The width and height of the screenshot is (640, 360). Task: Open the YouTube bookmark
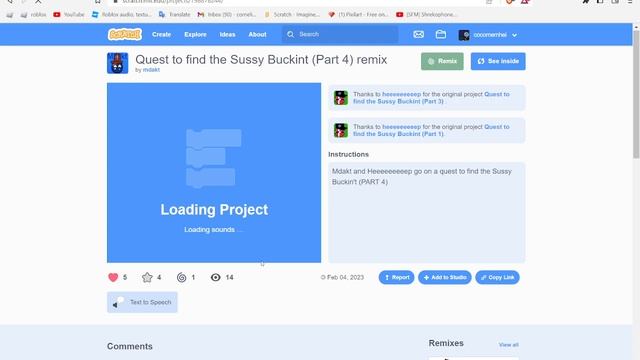coord(69,14)
